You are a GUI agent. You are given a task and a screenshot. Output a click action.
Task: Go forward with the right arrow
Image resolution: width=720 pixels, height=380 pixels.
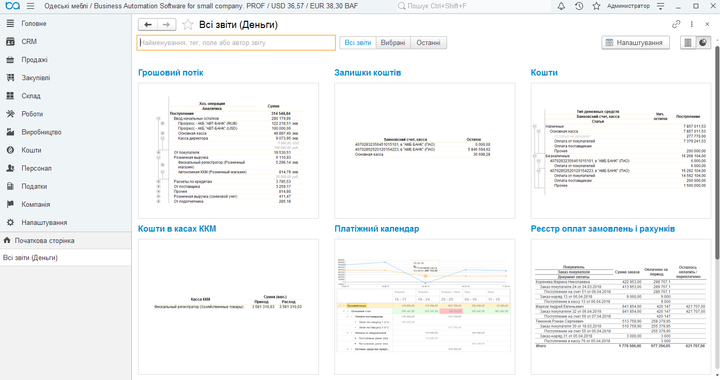coord(167,25)
